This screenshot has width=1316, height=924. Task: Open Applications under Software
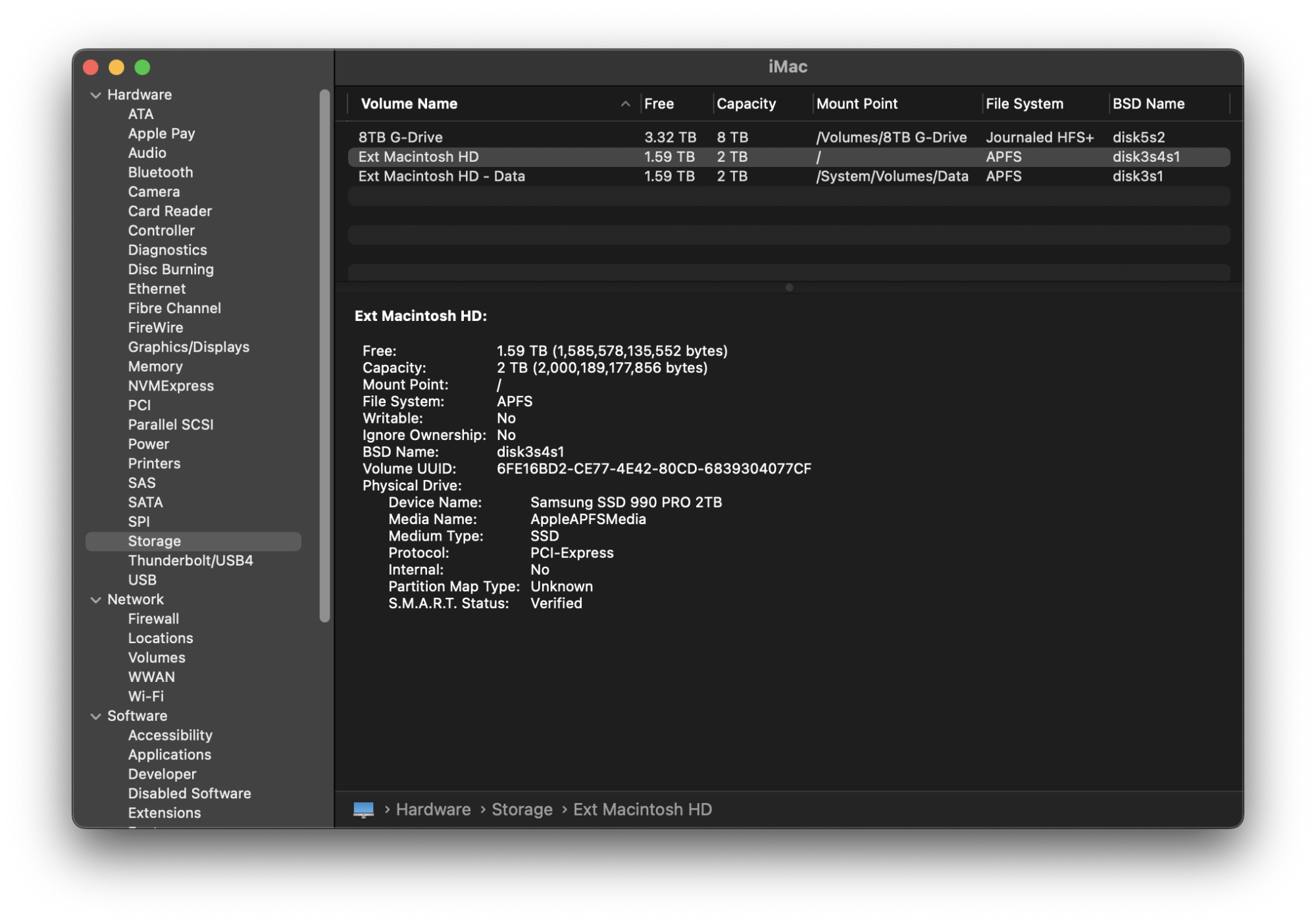(169, 755)
